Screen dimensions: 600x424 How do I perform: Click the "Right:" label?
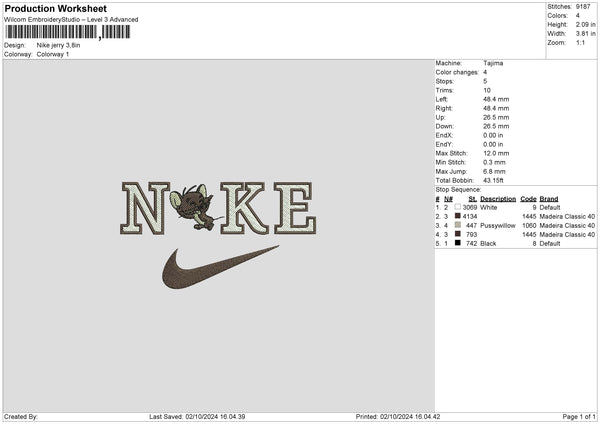click(444, 108)
